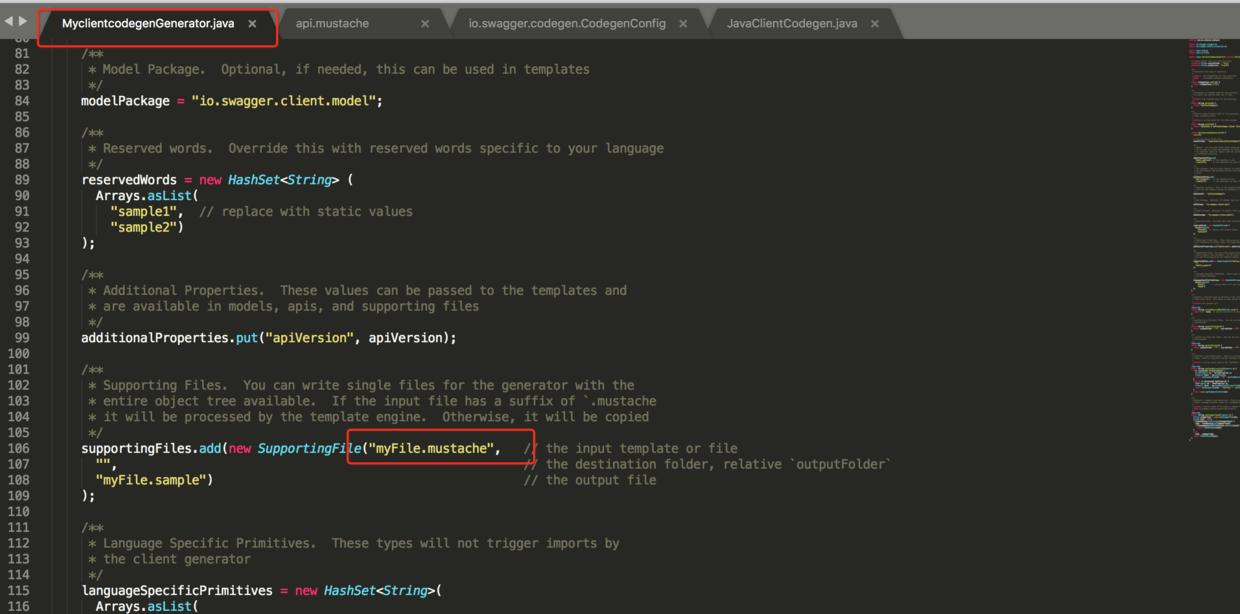Close the MyclientcodegenGenerator.java tab
1240x614 pixels.
tap(252, 24)
